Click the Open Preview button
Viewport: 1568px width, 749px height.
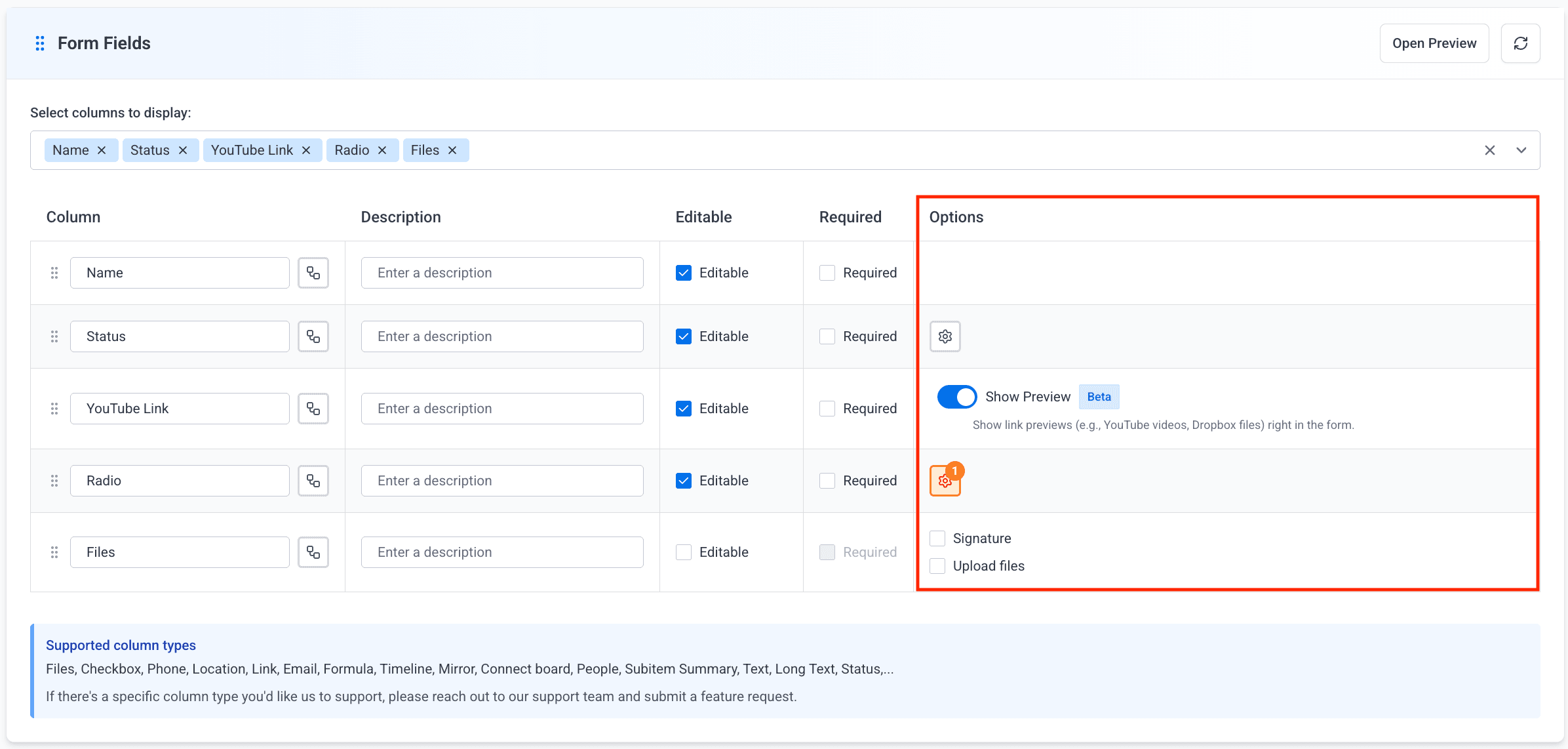[x=1434, y=43]
